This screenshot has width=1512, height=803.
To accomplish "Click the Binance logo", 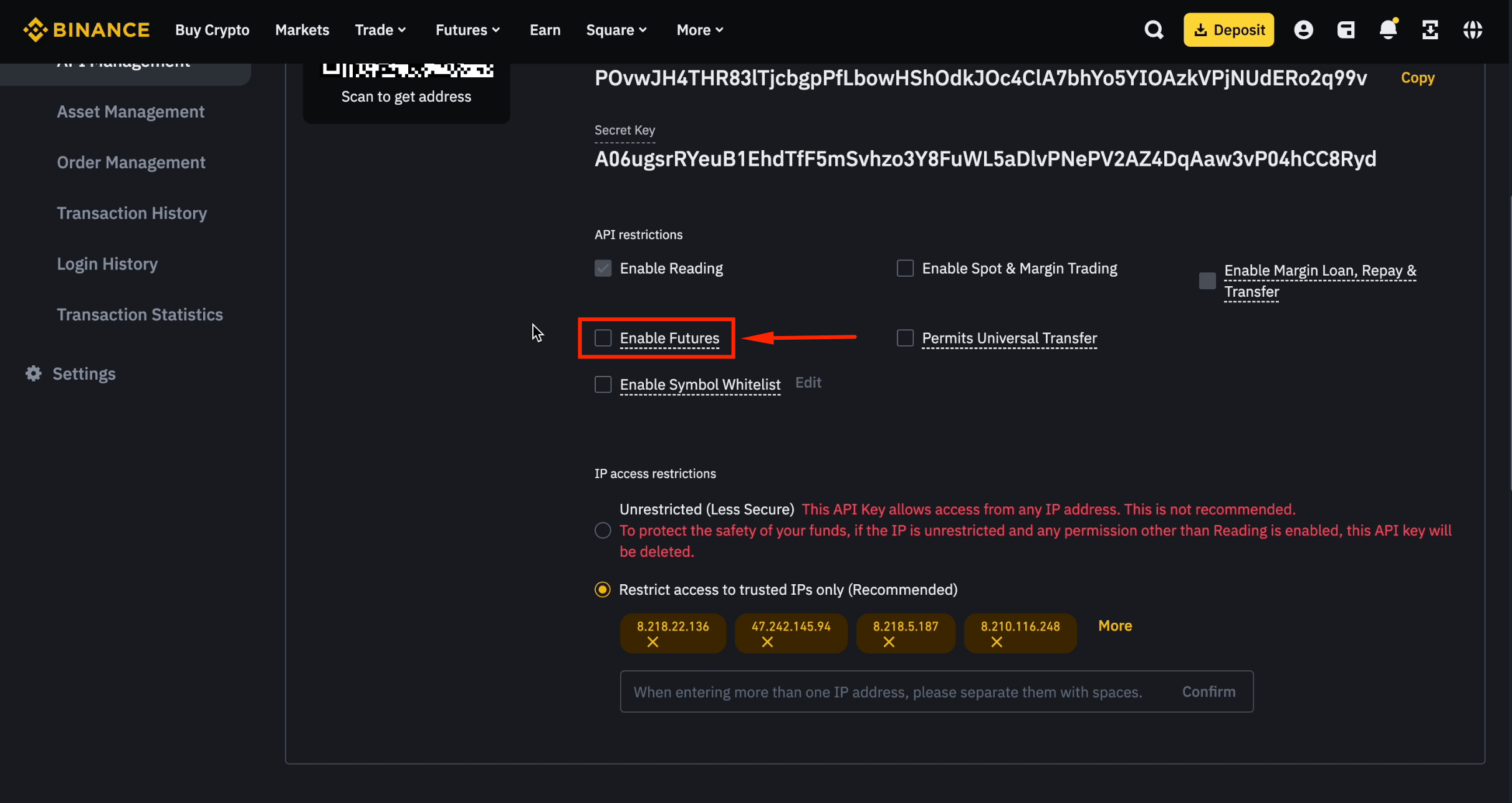I will click(87, 30).
